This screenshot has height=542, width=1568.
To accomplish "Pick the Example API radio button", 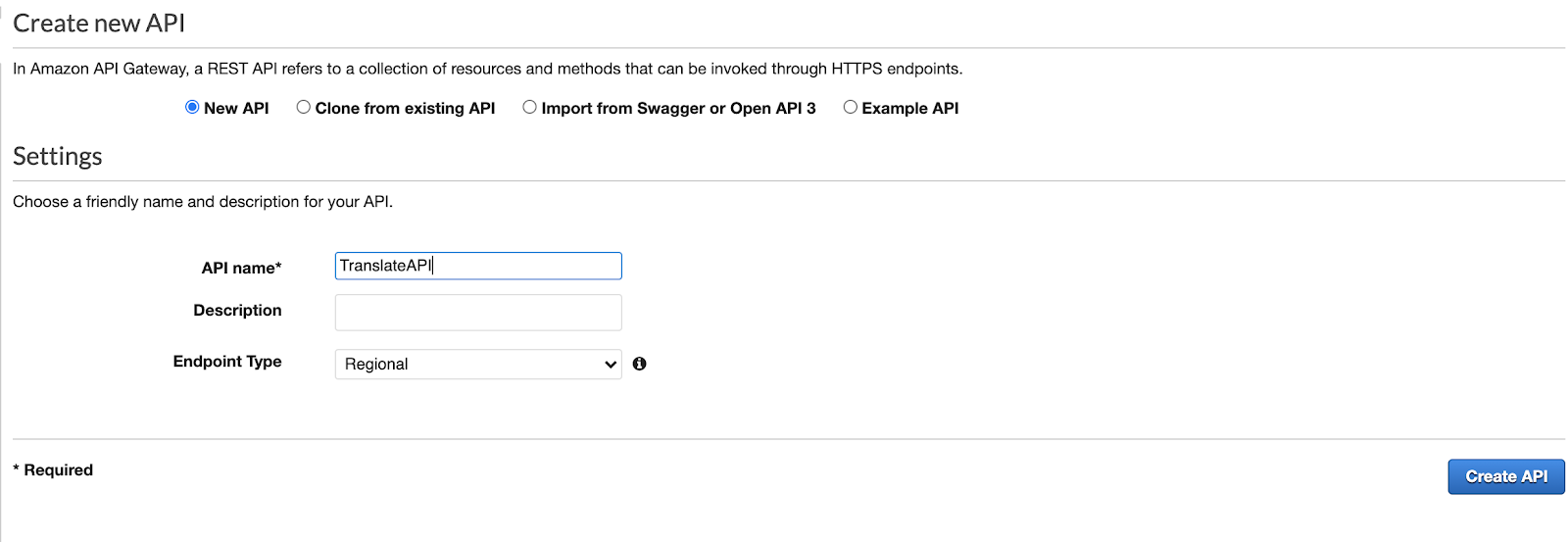I will click(x=850, y=107).
